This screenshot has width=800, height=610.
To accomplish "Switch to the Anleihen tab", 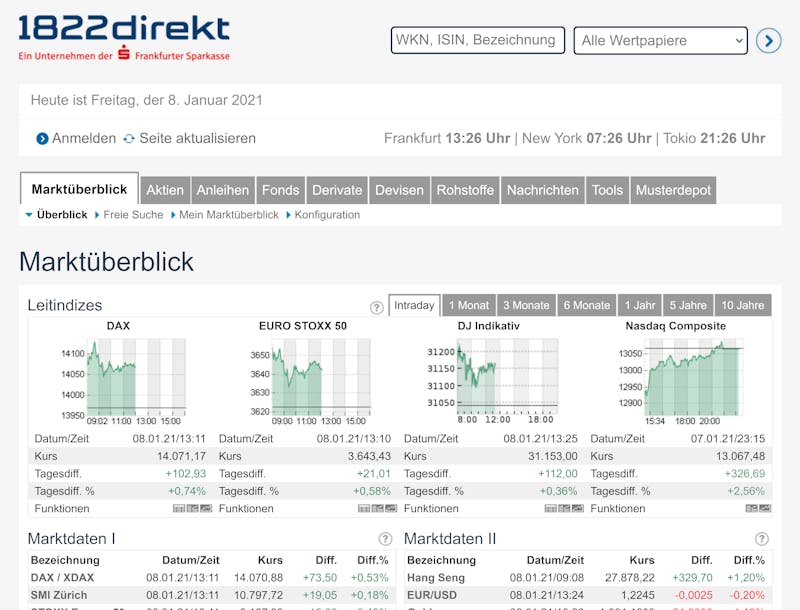I will pyautogui.click(x=222, y=190).
